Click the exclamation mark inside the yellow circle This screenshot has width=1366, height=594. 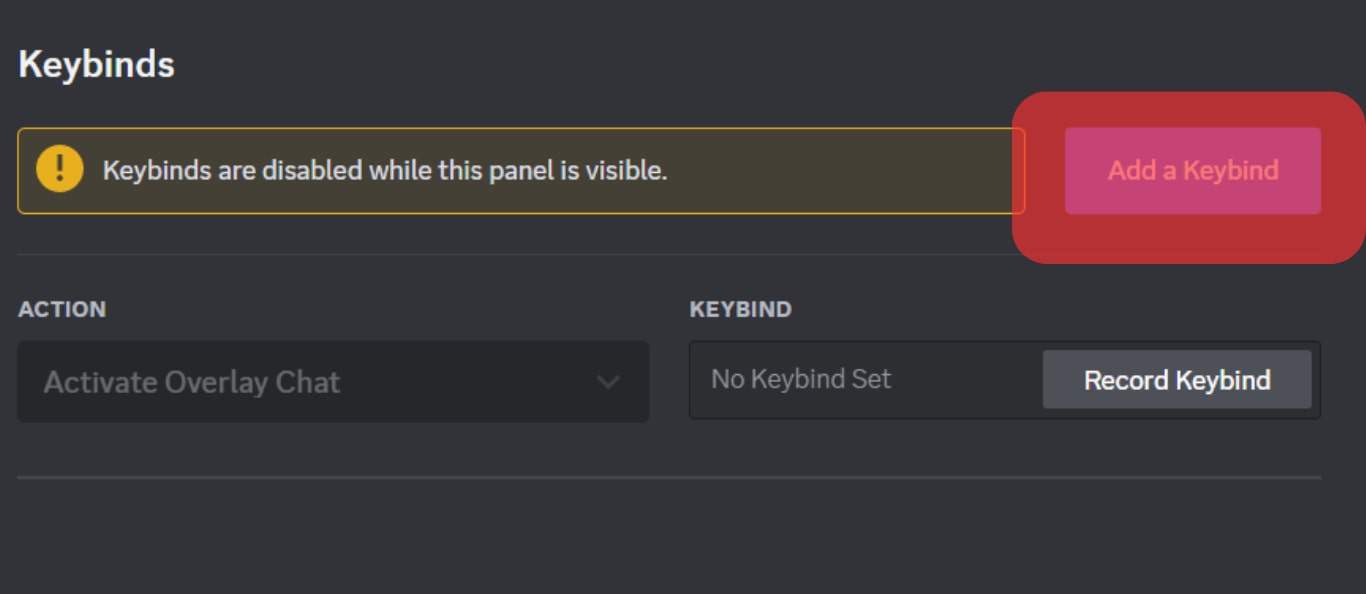pyautogui.click(x=60, y=170)
